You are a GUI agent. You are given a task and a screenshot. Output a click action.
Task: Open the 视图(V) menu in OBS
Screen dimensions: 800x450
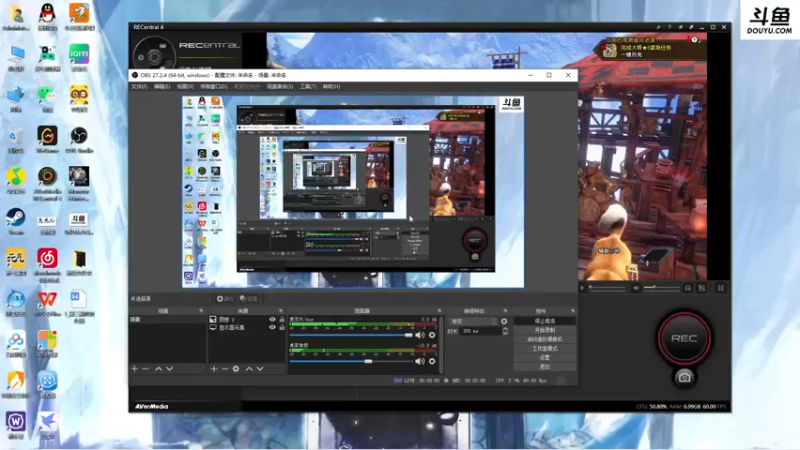point(185,87)
